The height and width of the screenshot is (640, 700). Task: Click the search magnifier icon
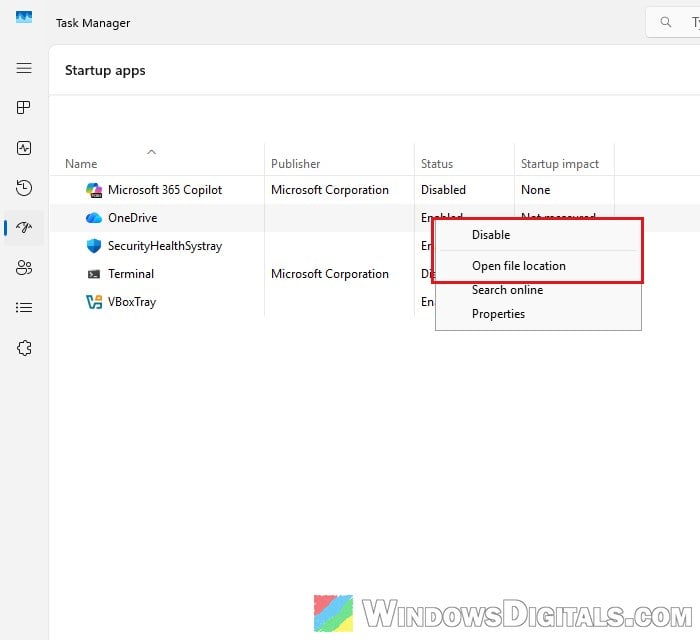[x=666, y=22]
